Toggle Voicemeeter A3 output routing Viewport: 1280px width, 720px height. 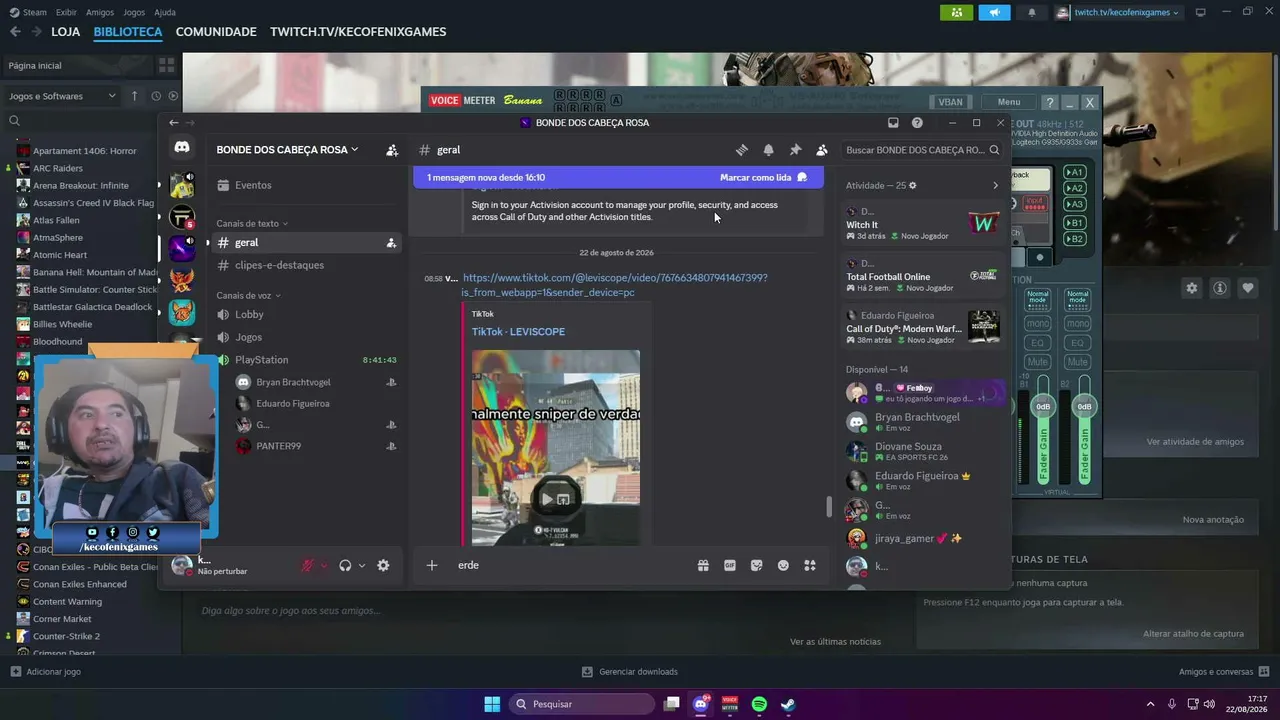click(x=1075, y=204)
